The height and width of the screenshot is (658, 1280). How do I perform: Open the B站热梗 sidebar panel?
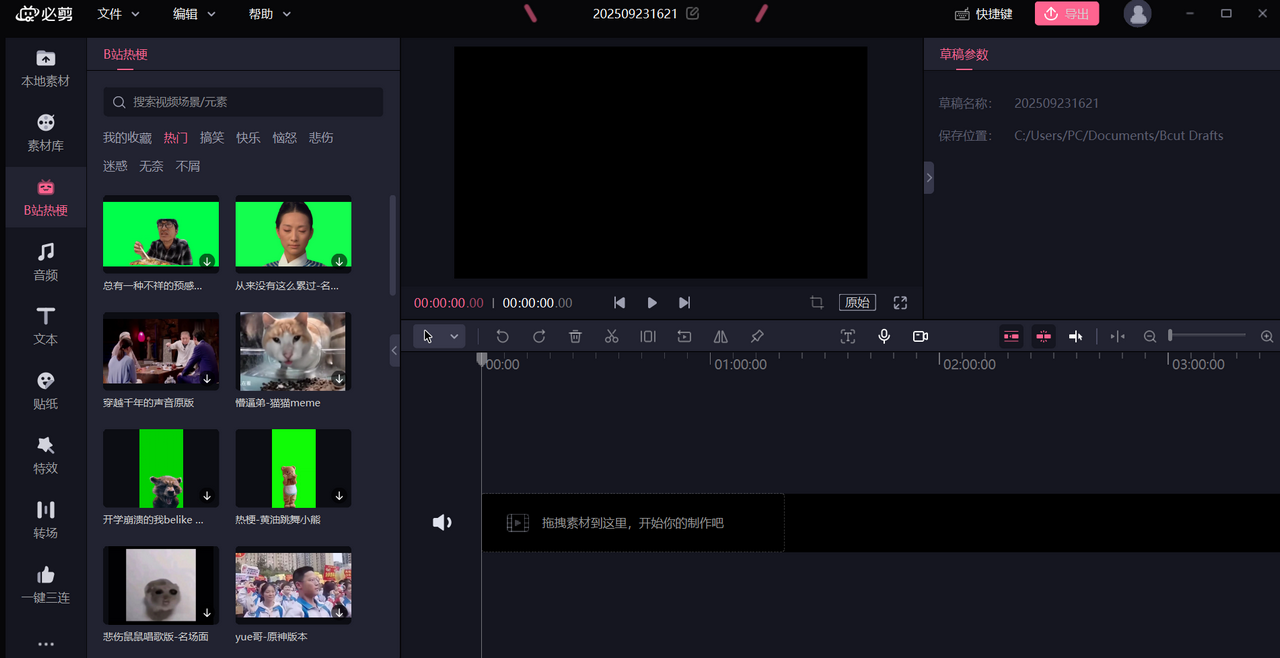tap(46, 198)
